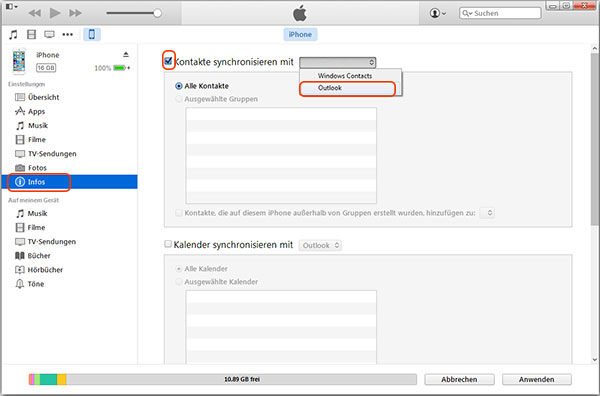Viewport: 600px width, 396px height.
Task: Select the Ausgewählte Kalender radio button
Action: click(x=179, y=282)
